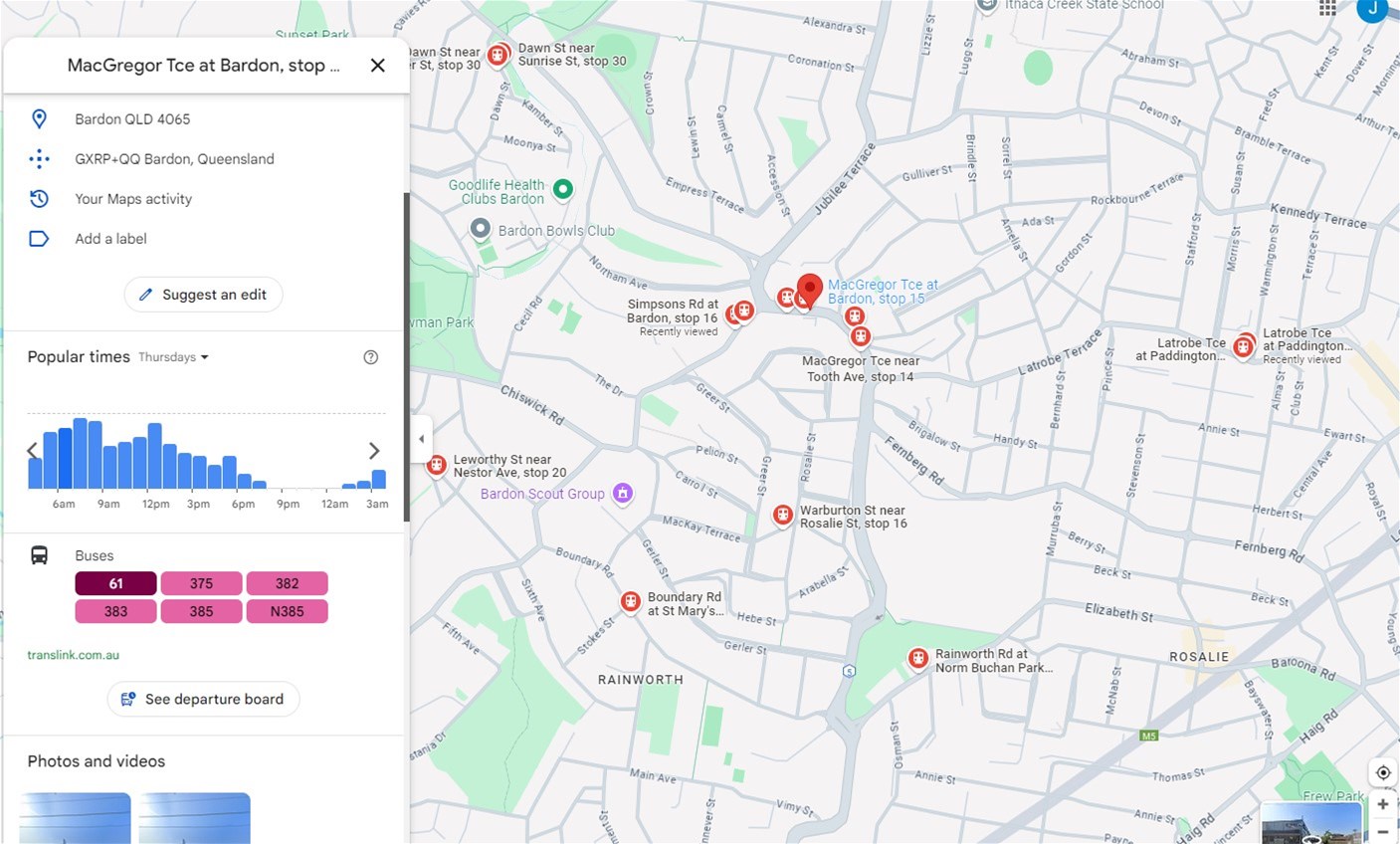Click the Popular times help icon
The image size is (1400, 844).
click(x=371, y=357)
